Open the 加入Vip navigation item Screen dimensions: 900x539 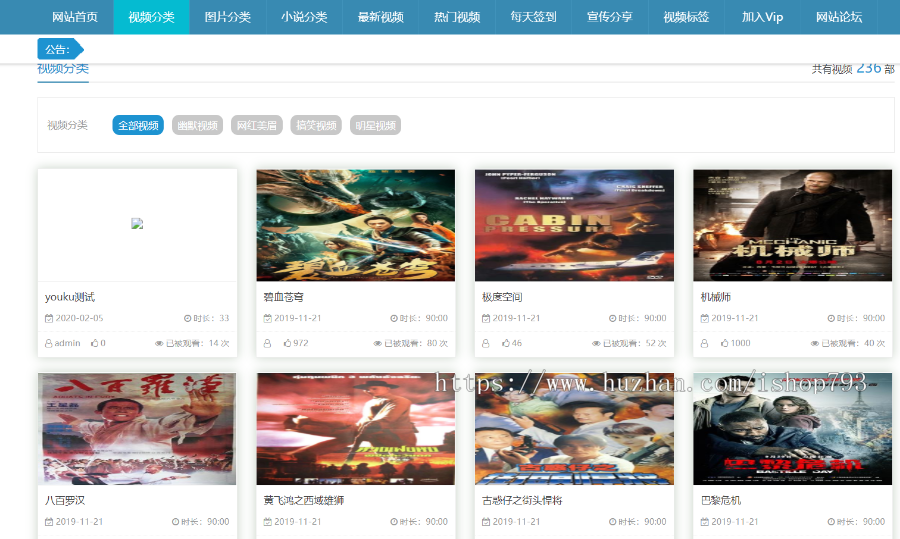click(x=762, y=17)
